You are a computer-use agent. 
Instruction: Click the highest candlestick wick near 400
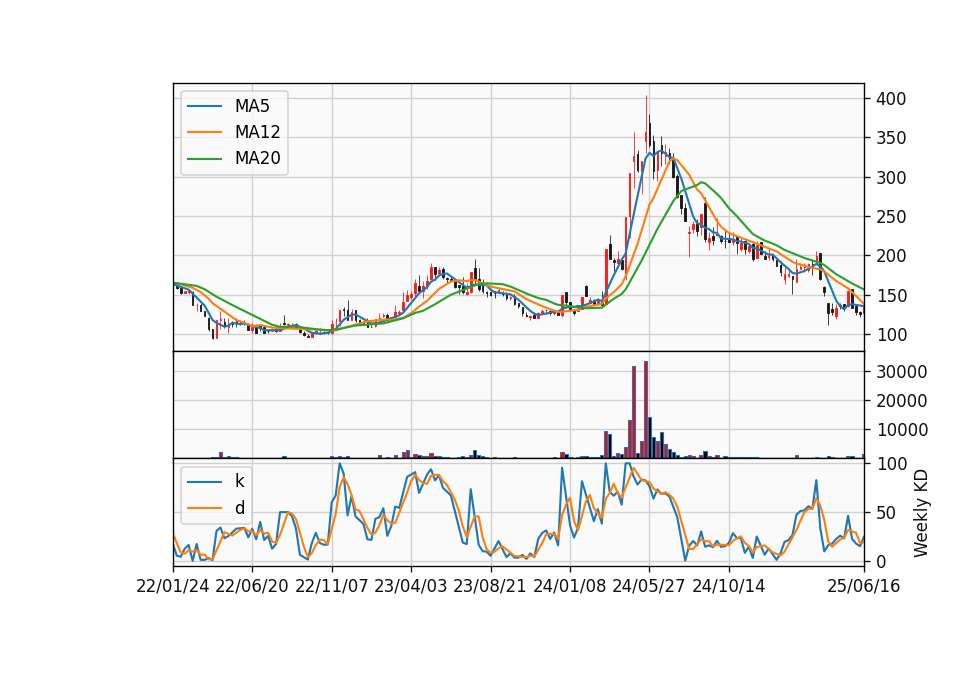[646, 113]
